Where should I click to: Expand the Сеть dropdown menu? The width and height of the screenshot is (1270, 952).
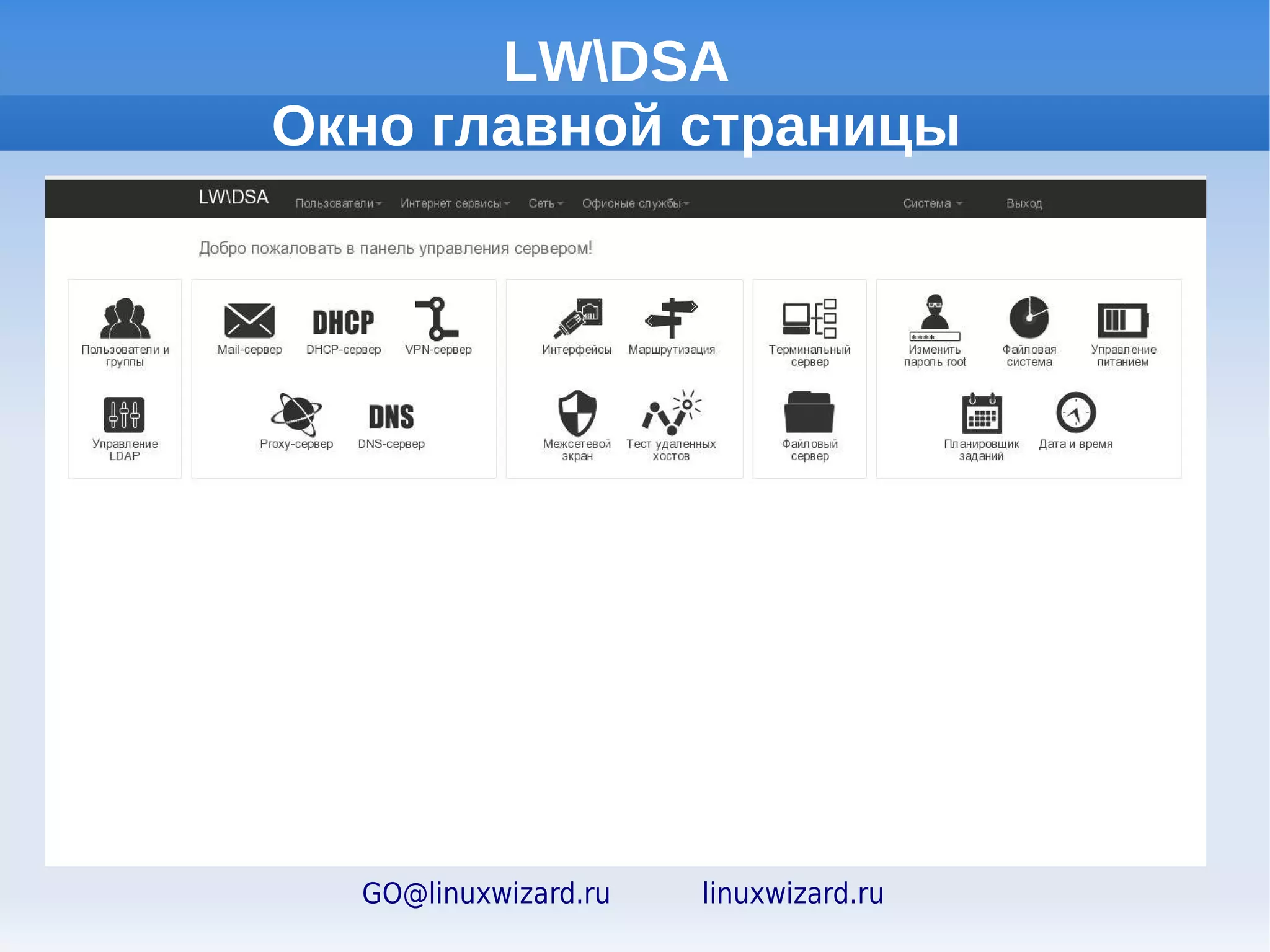coord(546,203)
